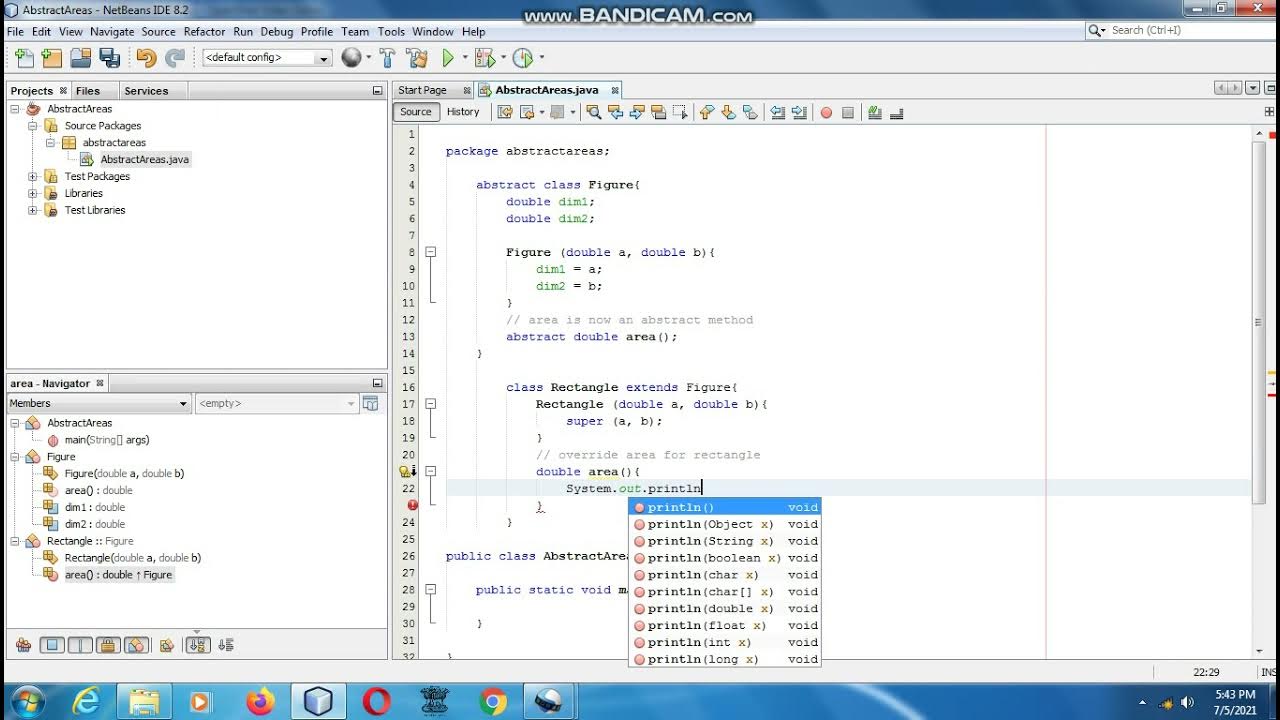This screenshot has width=1280, height=720.
Task: Toggle Show Inherited Members in Navigator
Action: point(23,645)
